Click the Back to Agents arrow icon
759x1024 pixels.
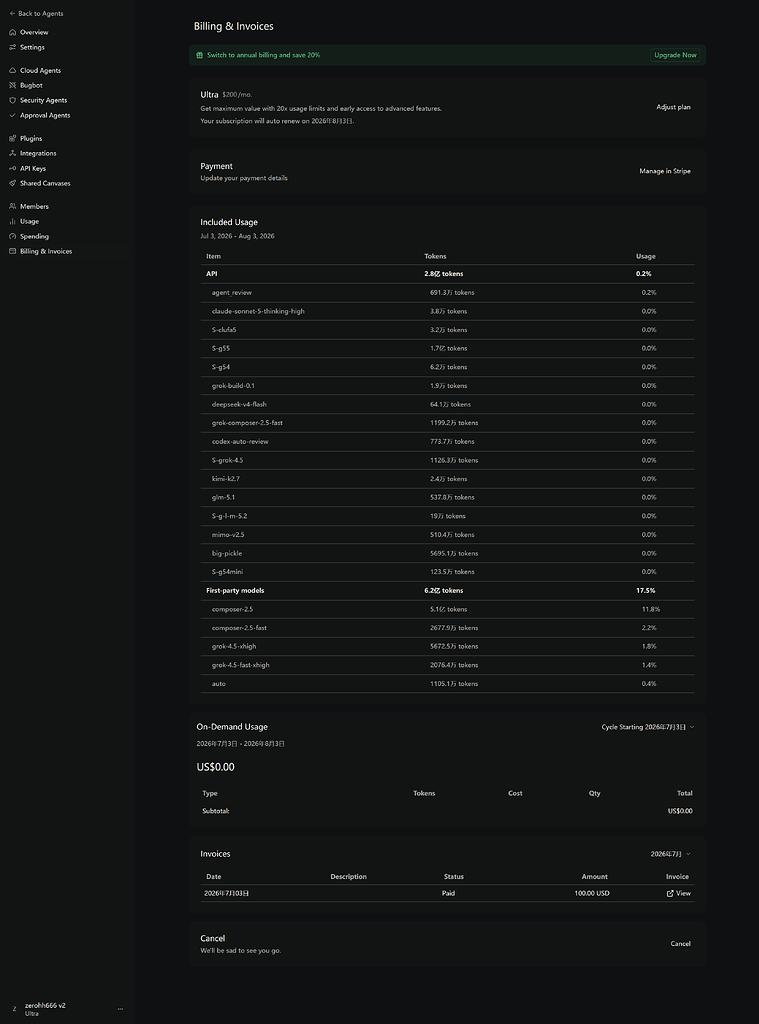click(x=12, y=14)
